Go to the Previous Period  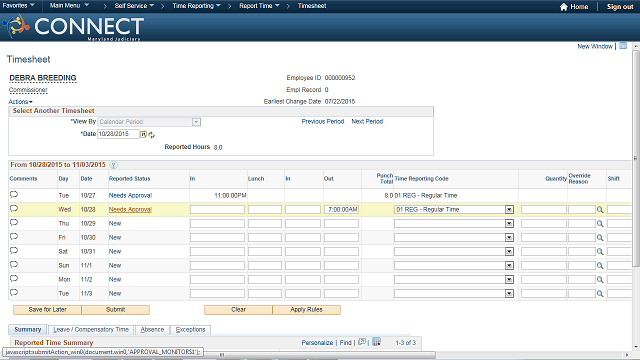click(x=322, y=122)
